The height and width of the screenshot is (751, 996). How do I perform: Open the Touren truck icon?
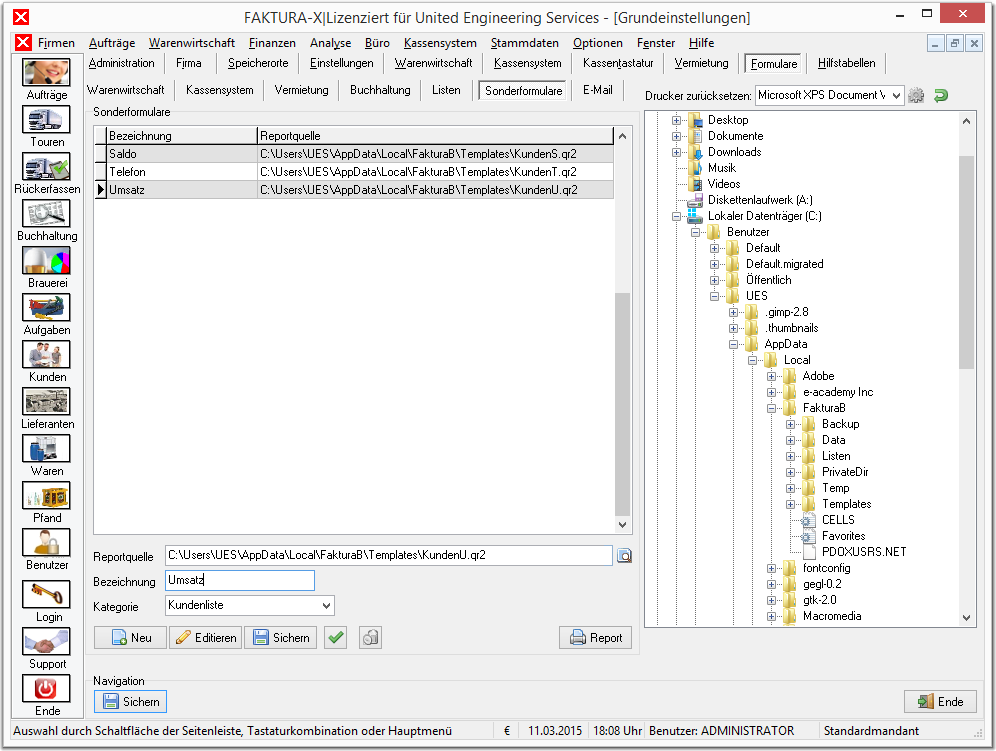pyautogui.click(x=46, y=119)
